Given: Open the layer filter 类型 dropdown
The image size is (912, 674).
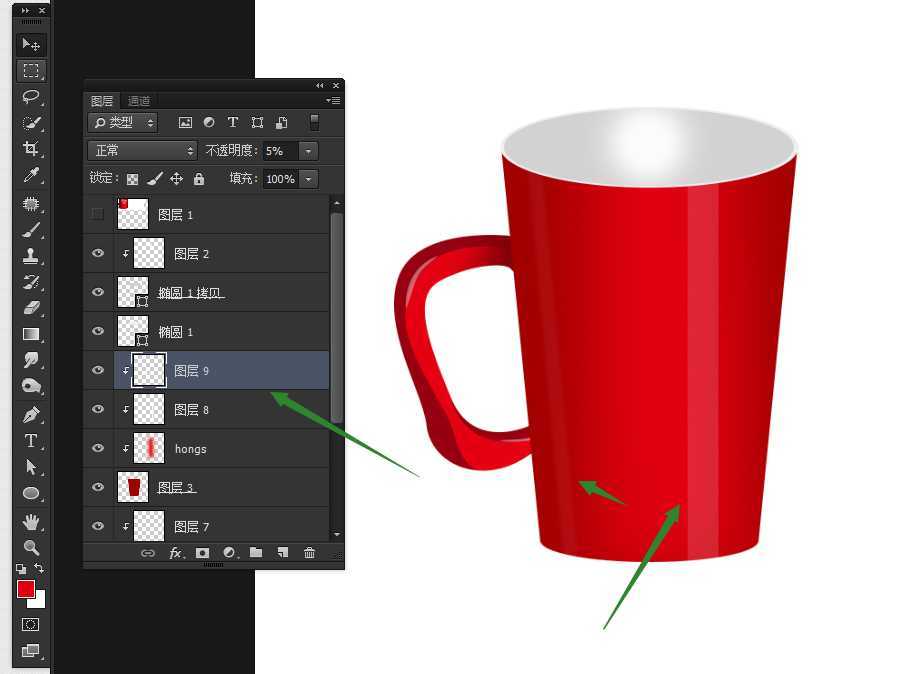Looking at the screenshot, I should click(123, 123).
